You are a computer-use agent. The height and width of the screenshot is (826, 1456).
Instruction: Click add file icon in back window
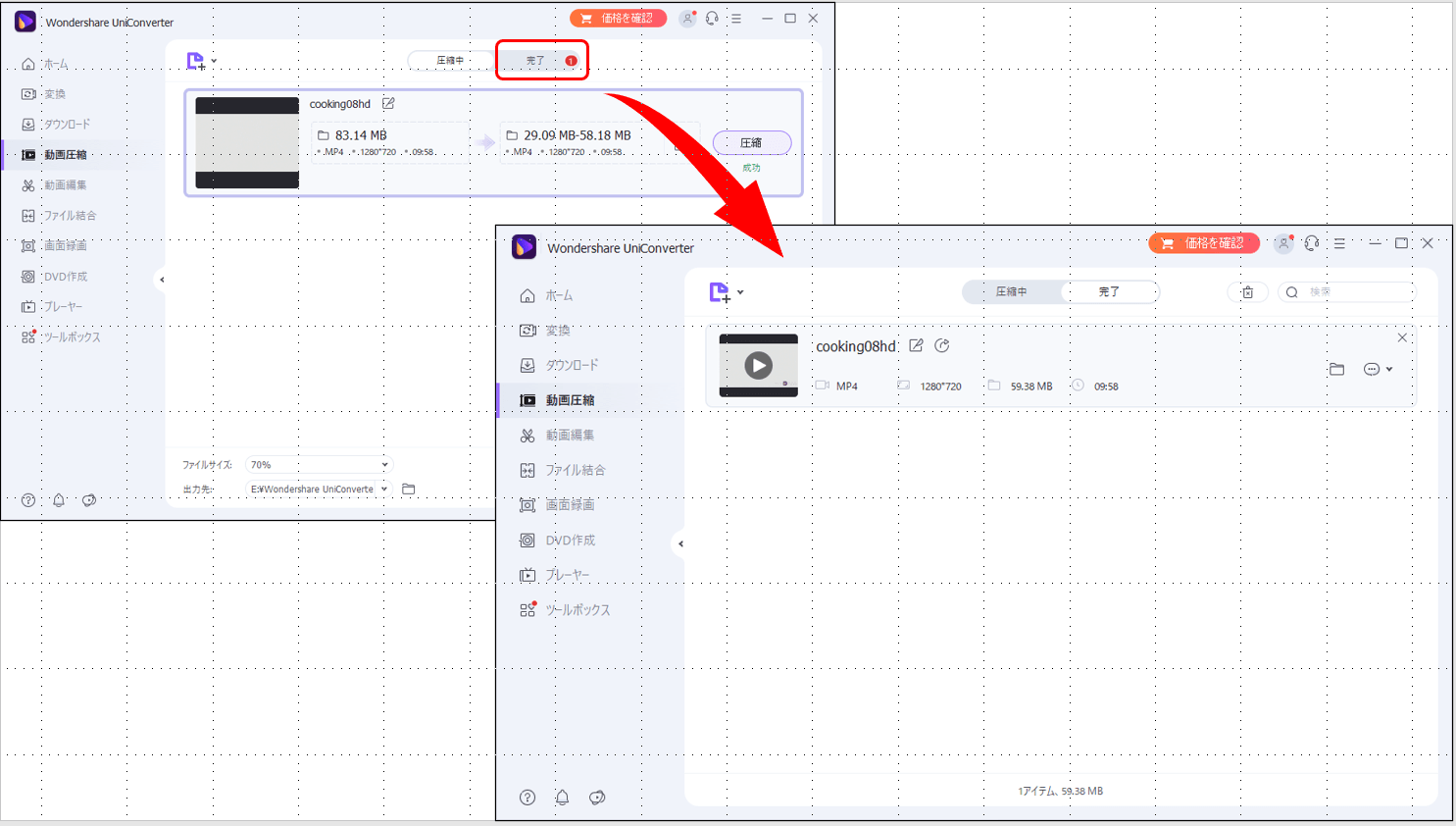pos(196,61)
